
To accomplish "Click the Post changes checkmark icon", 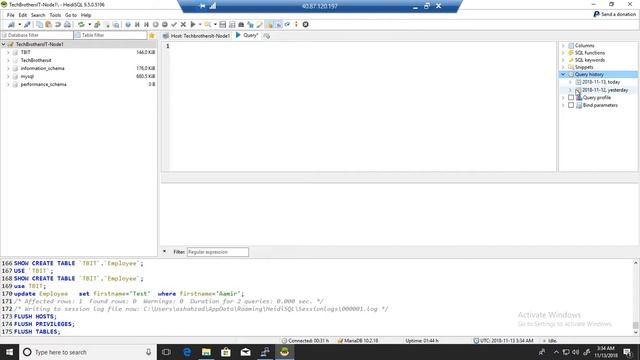I will (x=174, y=24).
